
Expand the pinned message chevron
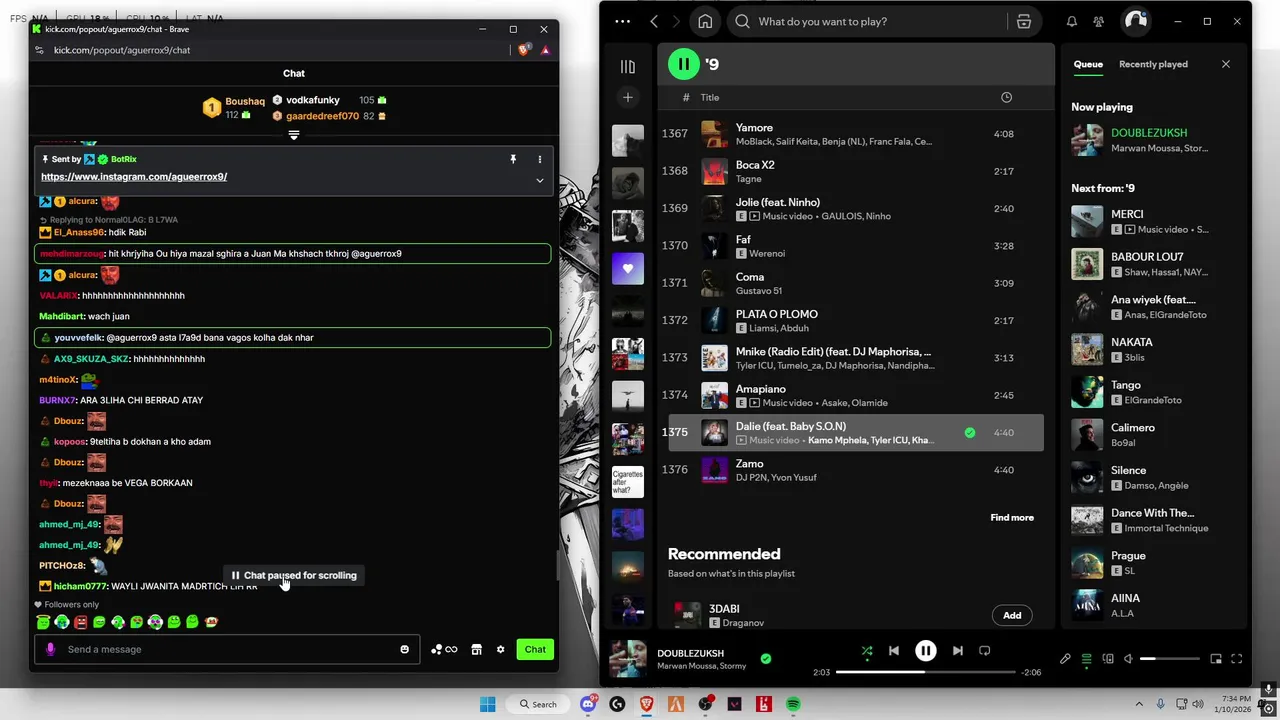pos(540,180)
